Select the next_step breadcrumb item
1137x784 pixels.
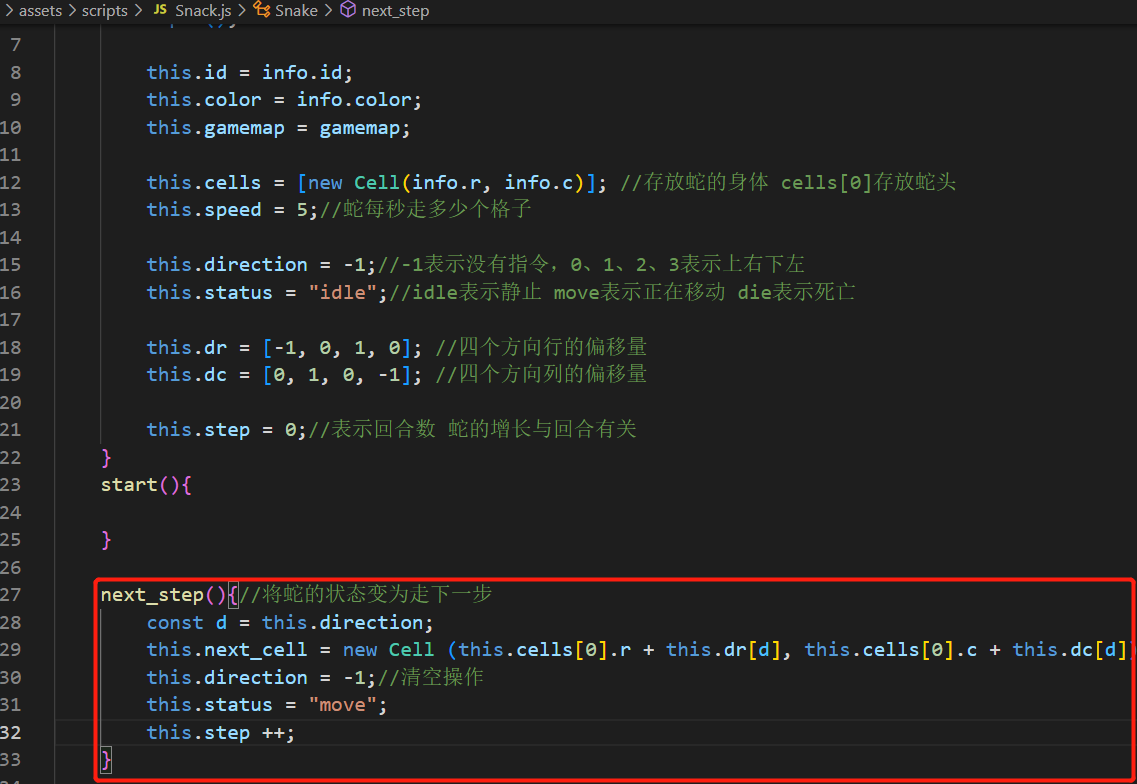point(396,11)
